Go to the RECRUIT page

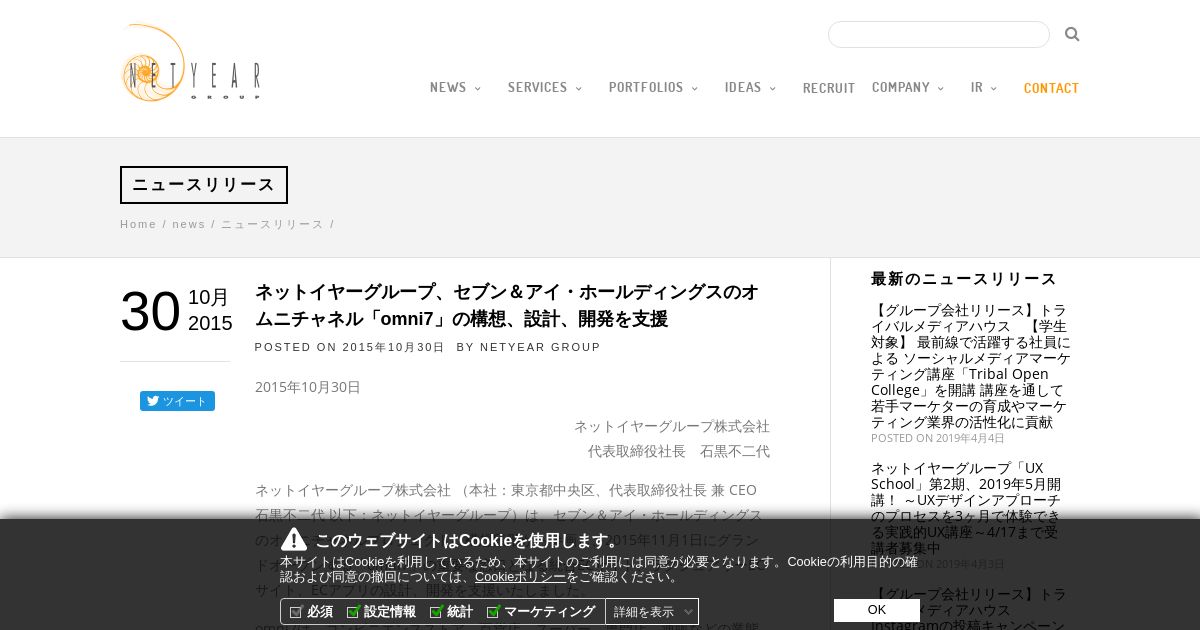tap(829, 88)
